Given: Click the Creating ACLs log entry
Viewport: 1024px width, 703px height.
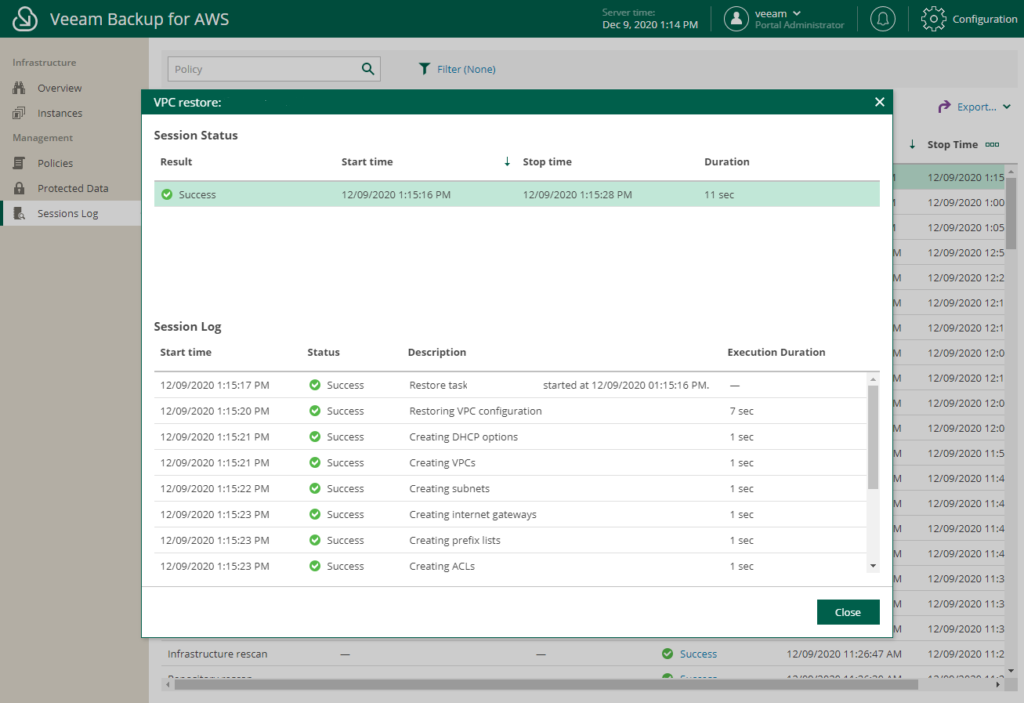Looking at the screenshot, I should [x=511, y=566].
